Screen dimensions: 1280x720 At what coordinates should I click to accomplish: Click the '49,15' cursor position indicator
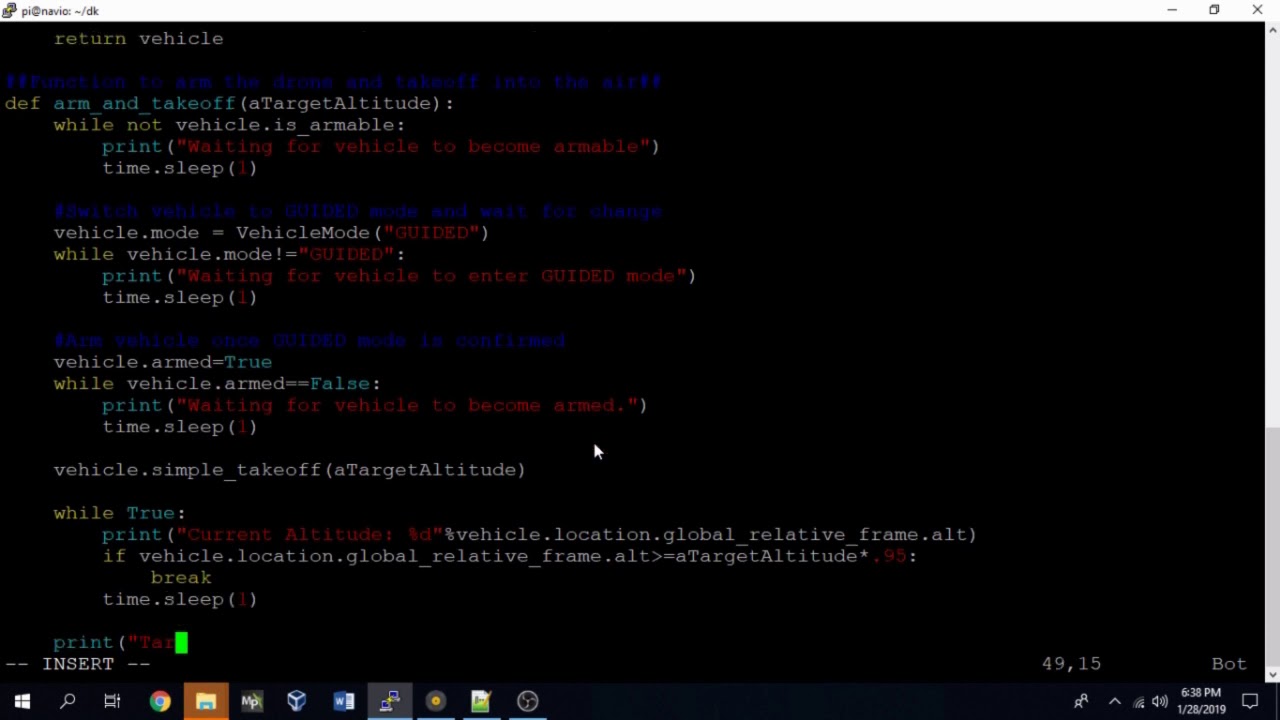pyautogui.click(x=1071, y=664)
